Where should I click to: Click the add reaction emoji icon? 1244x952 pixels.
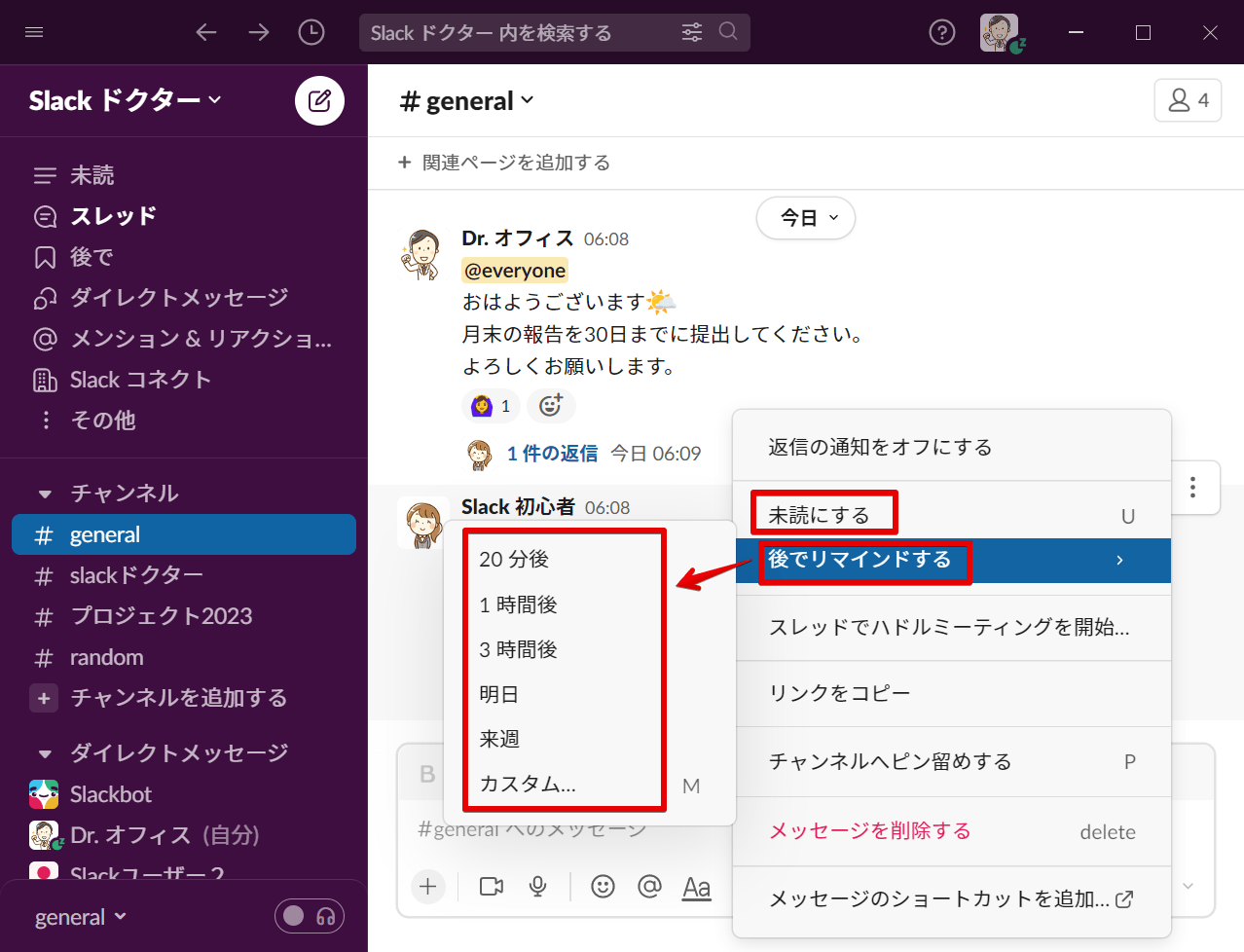551,406
